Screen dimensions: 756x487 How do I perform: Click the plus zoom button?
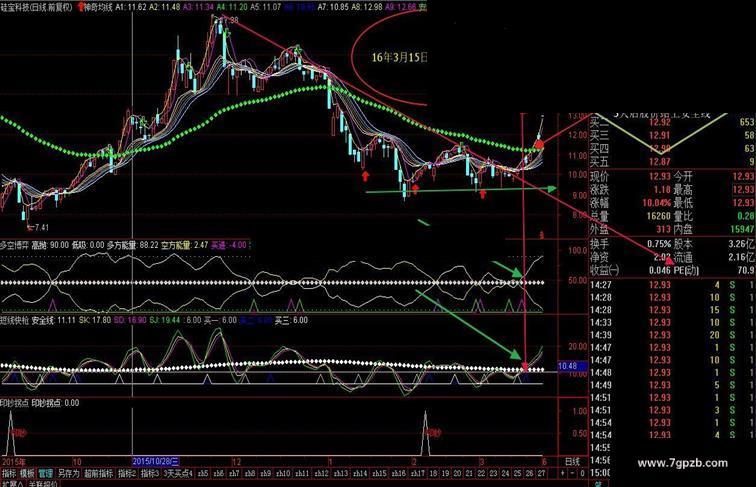click(563, 473)
